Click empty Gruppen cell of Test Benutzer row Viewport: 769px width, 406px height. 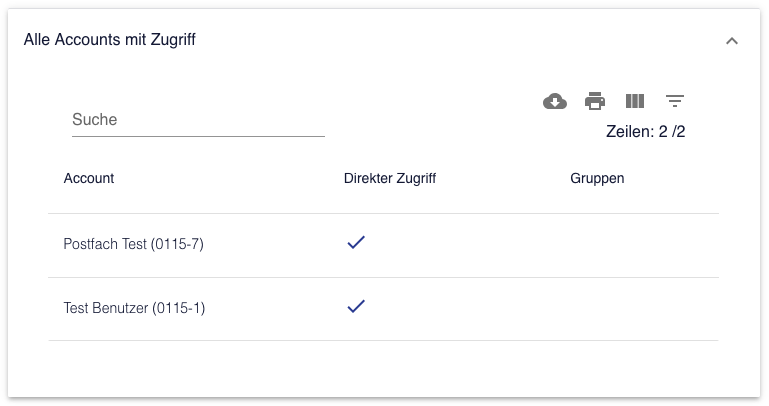point(637,309)
